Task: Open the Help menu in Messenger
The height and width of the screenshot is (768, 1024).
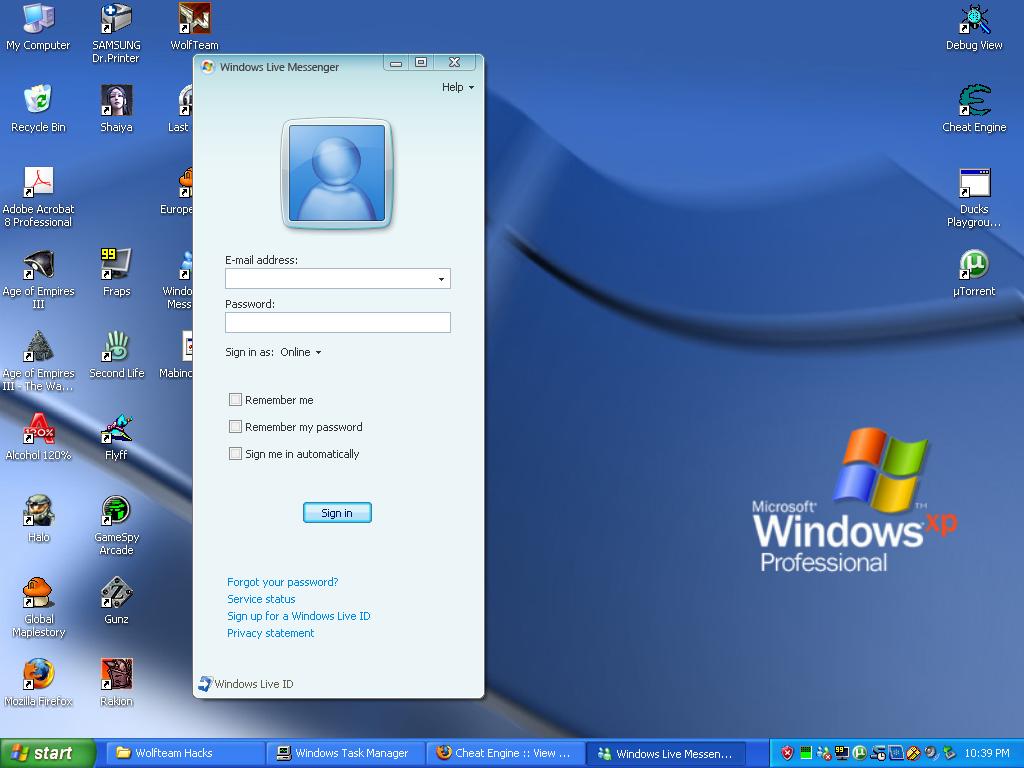Action: [457, 87]
